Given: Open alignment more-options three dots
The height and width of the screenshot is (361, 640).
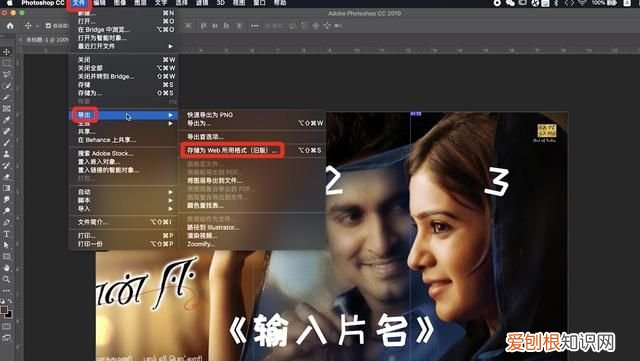Looking at the screenshot, I should pyautogui.click(x=255, y=26).
